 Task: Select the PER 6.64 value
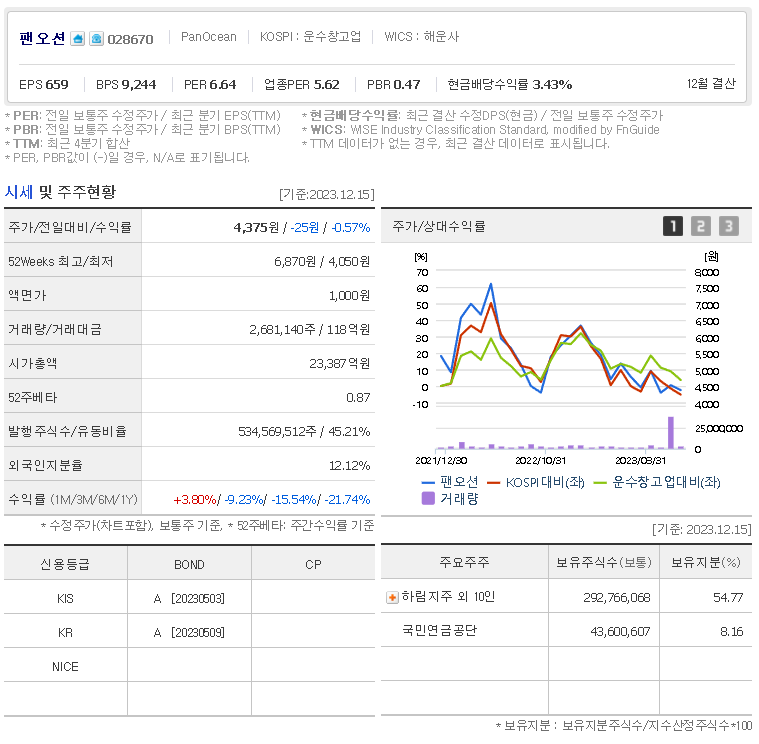pos(210,84)
